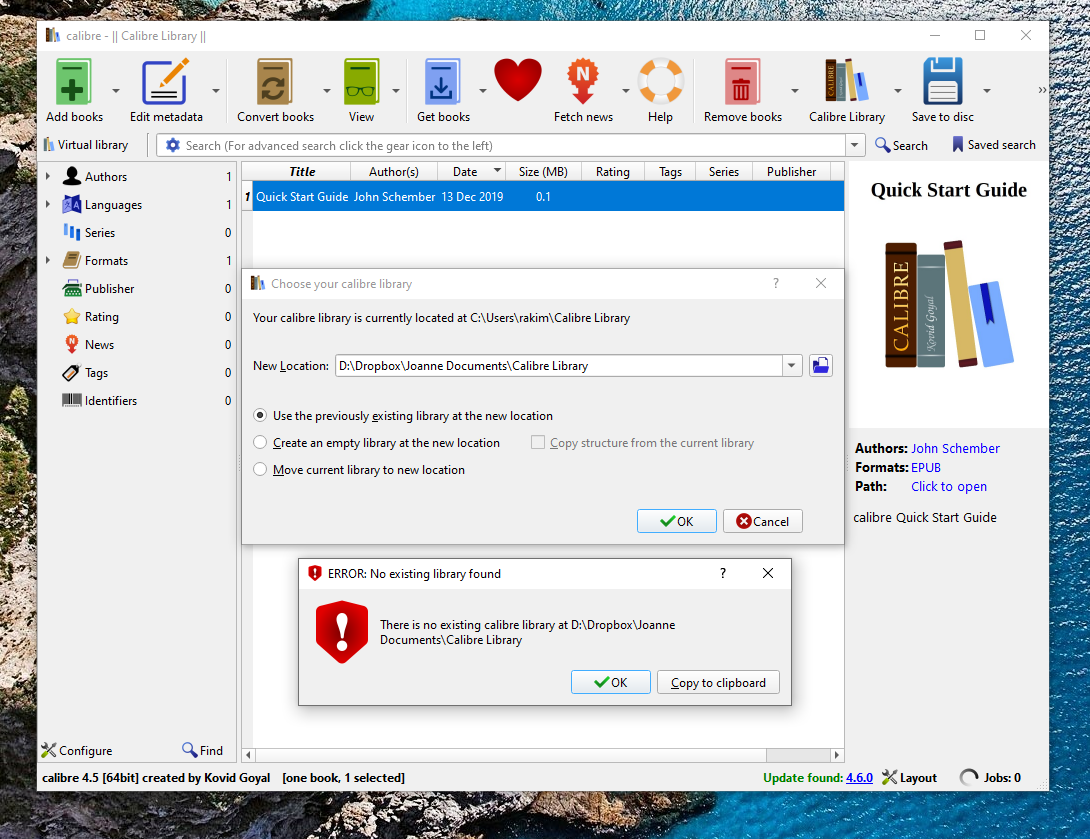Select Authors in the tag browser
1090x839 pixels.
click(x=106, y=177)
